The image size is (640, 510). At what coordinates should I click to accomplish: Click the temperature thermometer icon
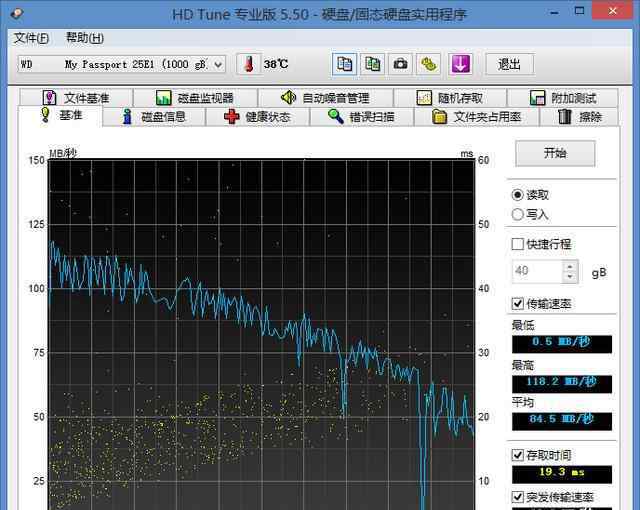tap(249, 64)
